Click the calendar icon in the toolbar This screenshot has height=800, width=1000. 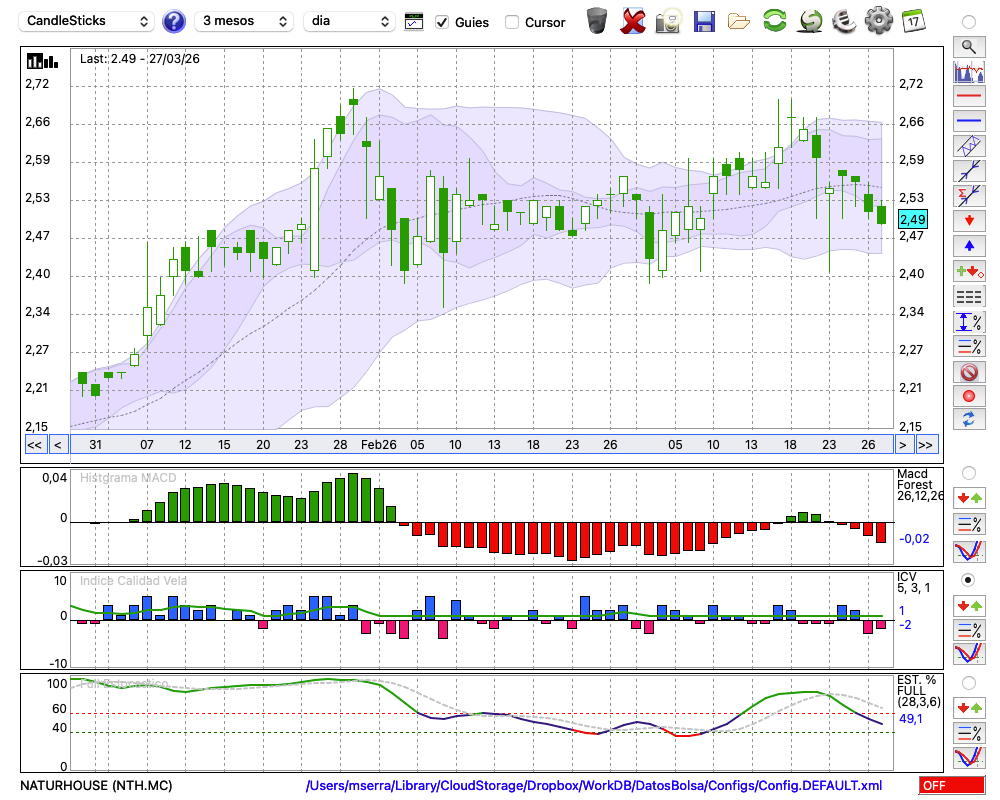[x=912, y=21]
